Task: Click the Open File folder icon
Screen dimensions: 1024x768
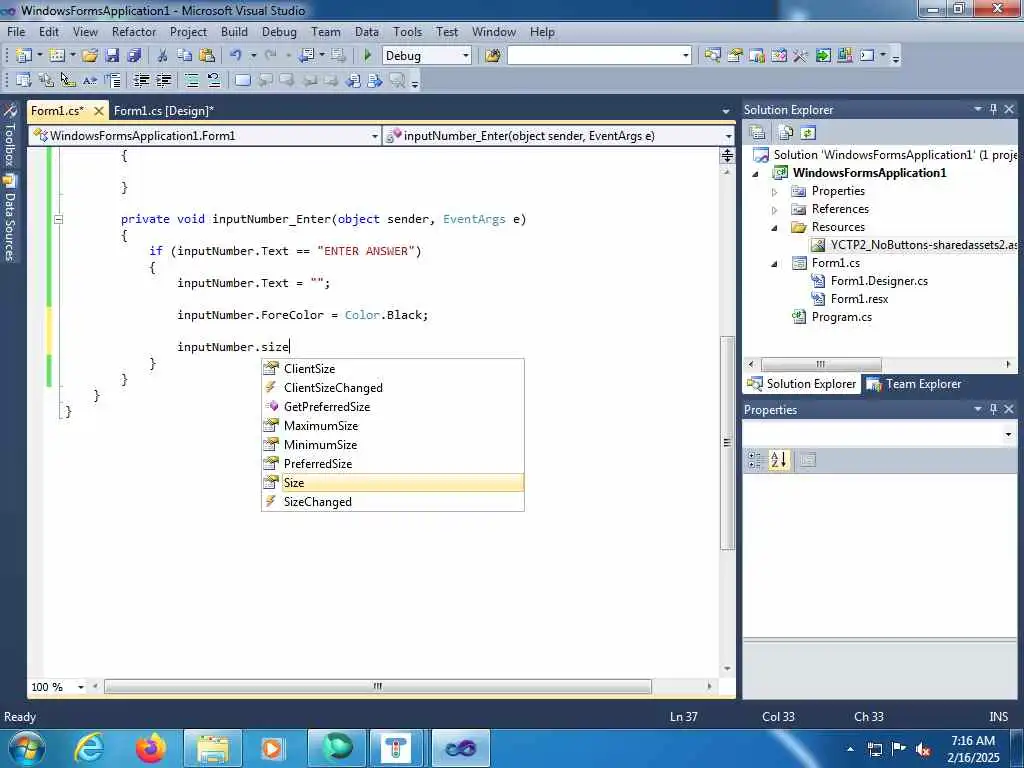Action: 90,56
